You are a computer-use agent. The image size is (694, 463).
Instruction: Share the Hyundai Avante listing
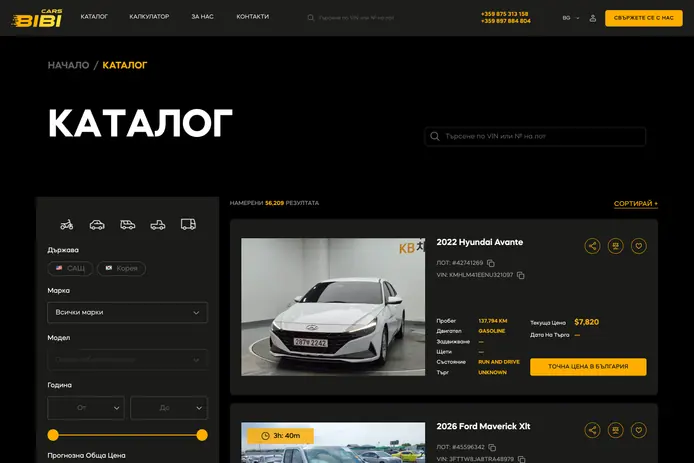coord(592,246)
